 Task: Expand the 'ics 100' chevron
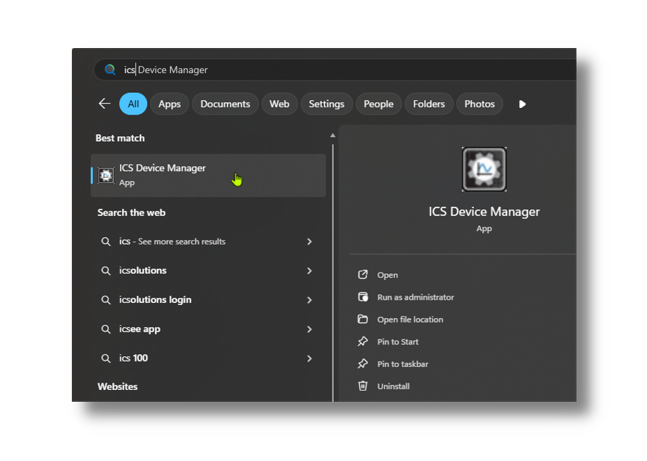[x=309, y=359]
